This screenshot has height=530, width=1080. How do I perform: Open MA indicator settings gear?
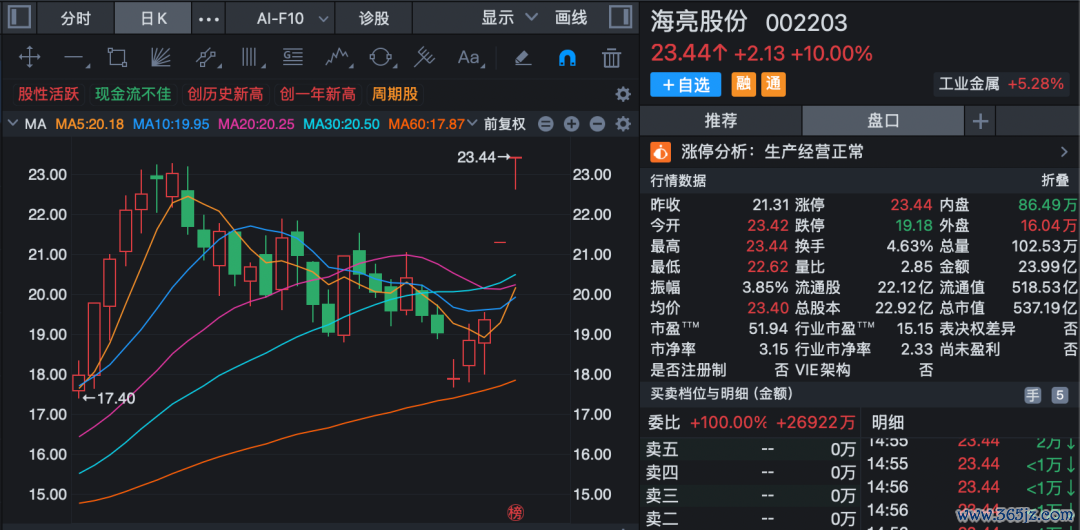point(623,124)
